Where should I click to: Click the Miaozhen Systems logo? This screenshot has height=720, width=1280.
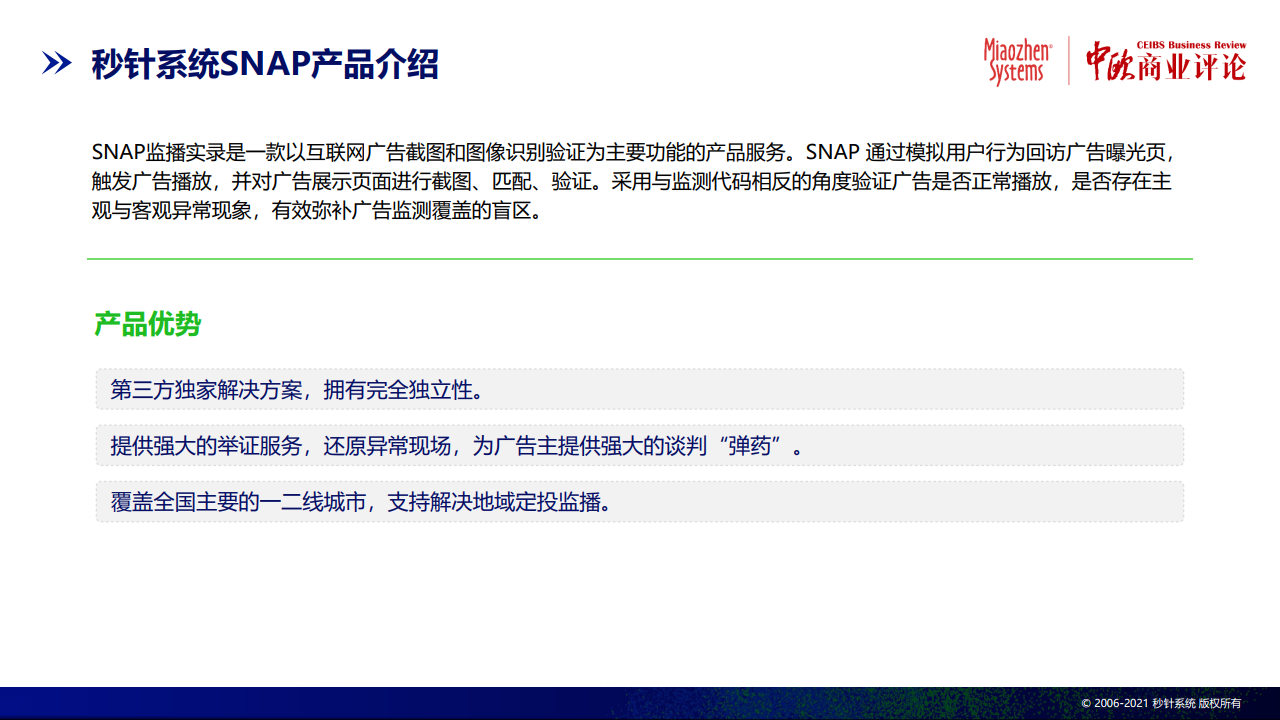tap(1018, 61)
